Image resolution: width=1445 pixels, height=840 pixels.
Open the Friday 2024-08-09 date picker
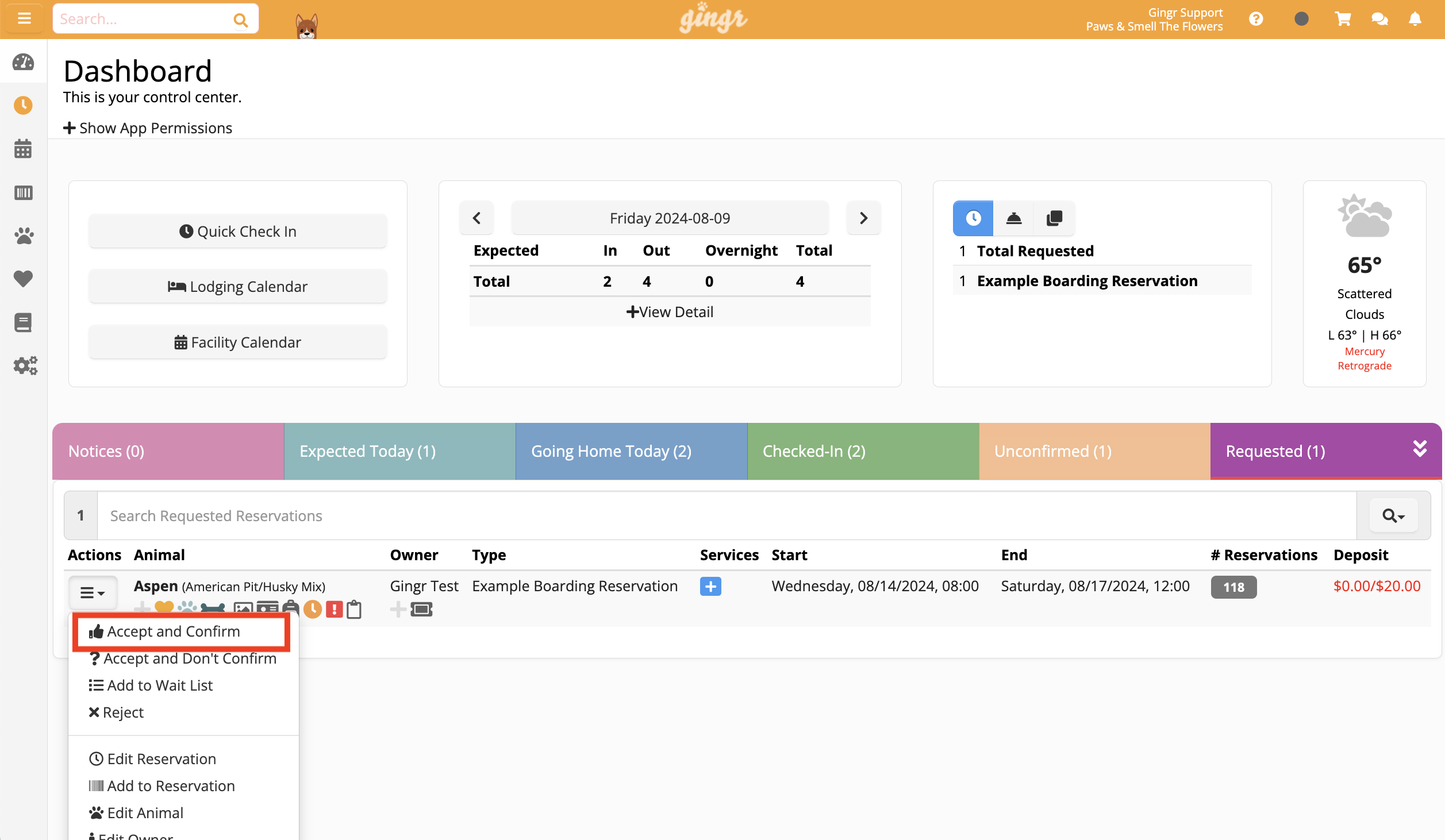point(670,218)
